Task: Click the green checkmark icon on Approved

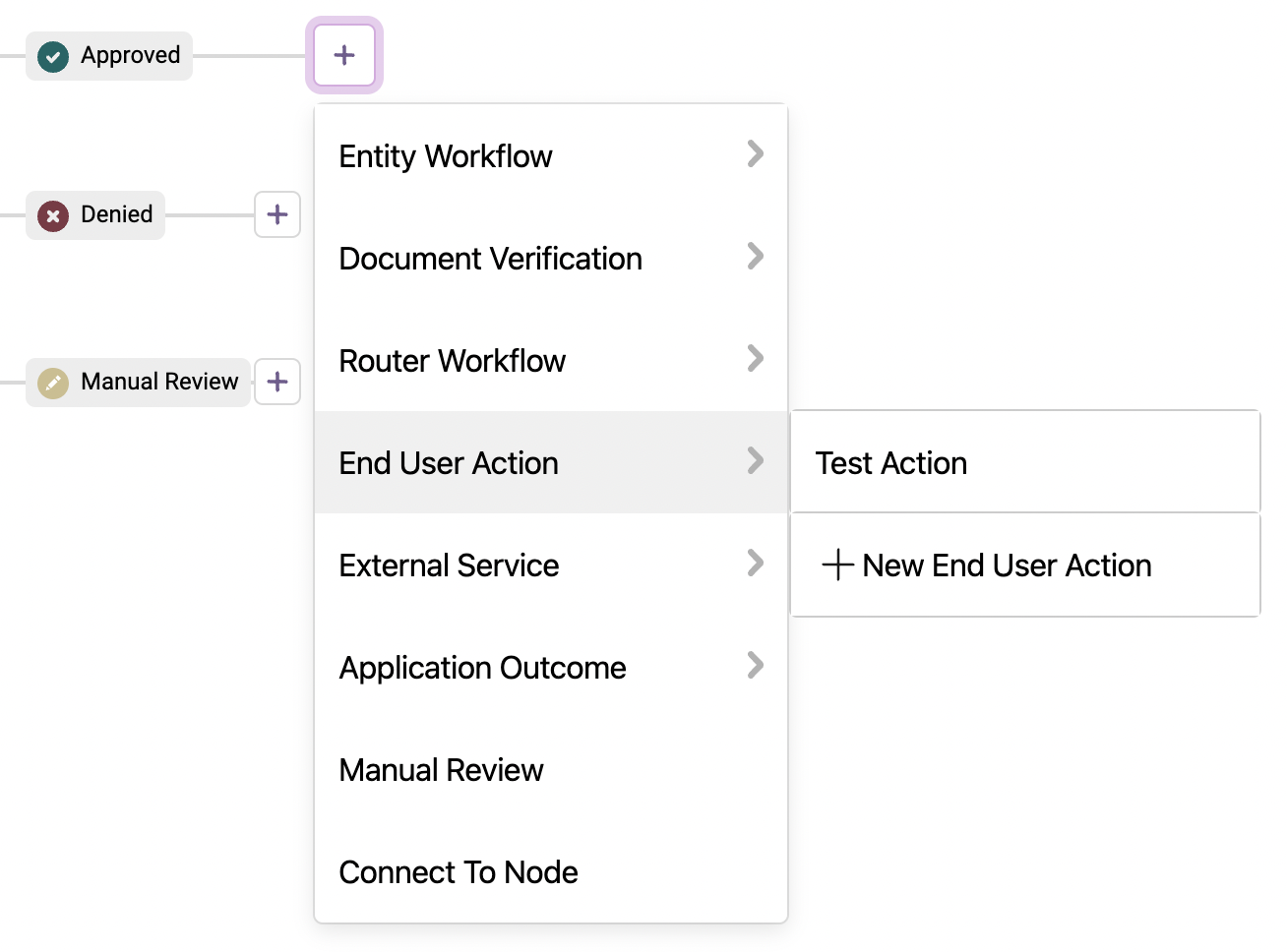Action: [53, 56]
